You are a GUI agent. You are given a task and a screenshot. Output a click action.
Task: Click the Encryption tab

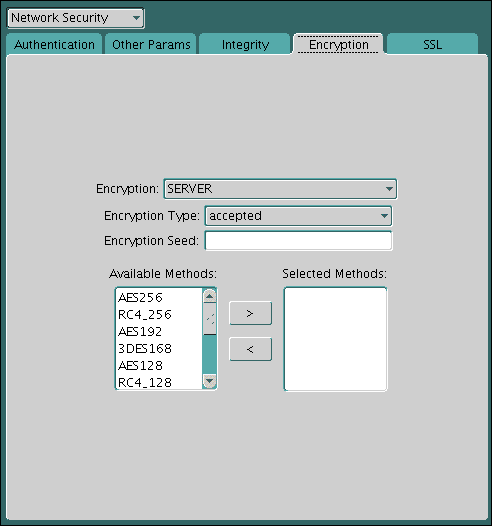tap(338, 45)
